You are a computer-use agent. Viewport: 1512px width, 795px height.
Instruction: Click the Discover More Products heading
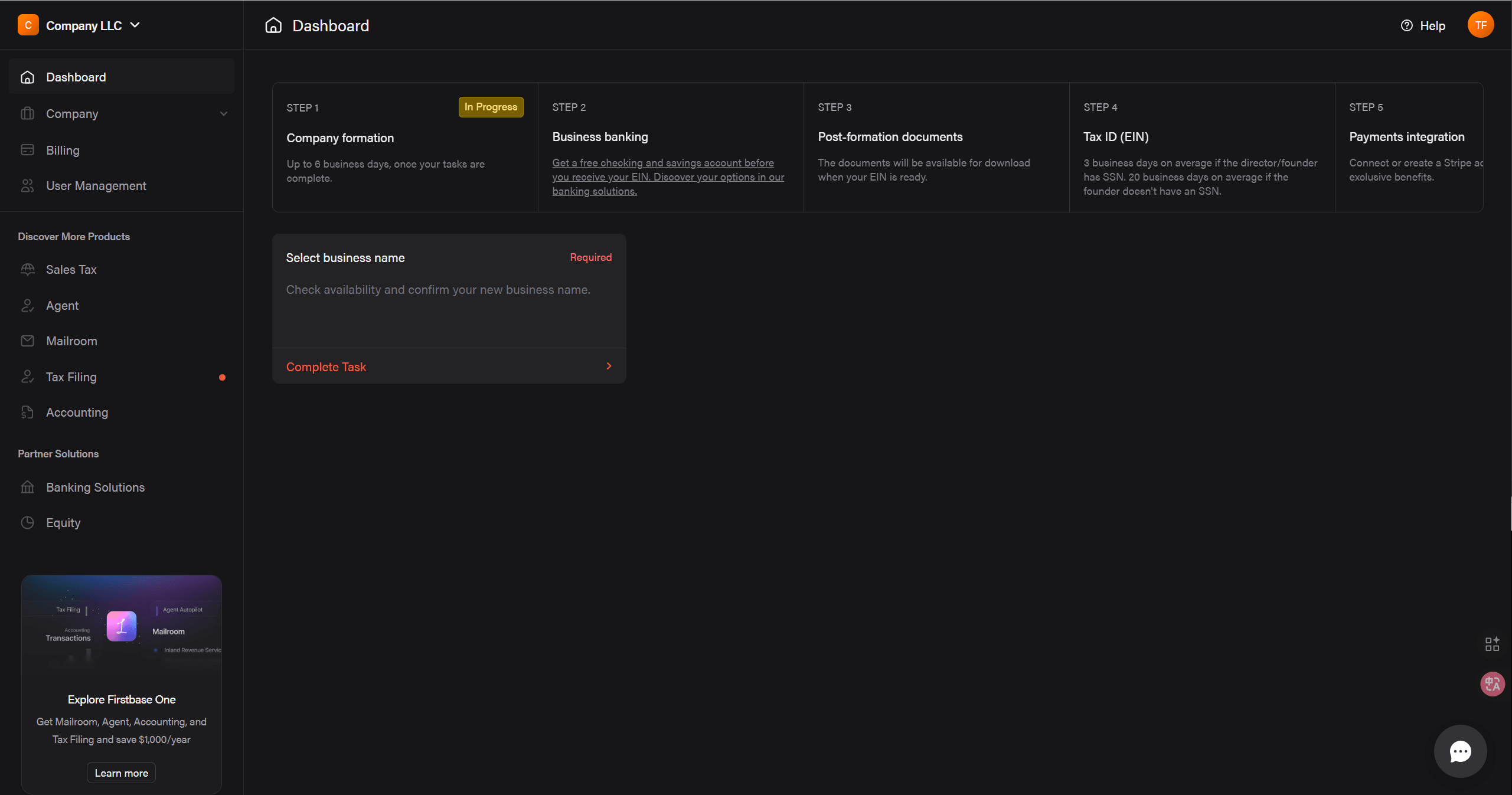(x=74, y=237)
